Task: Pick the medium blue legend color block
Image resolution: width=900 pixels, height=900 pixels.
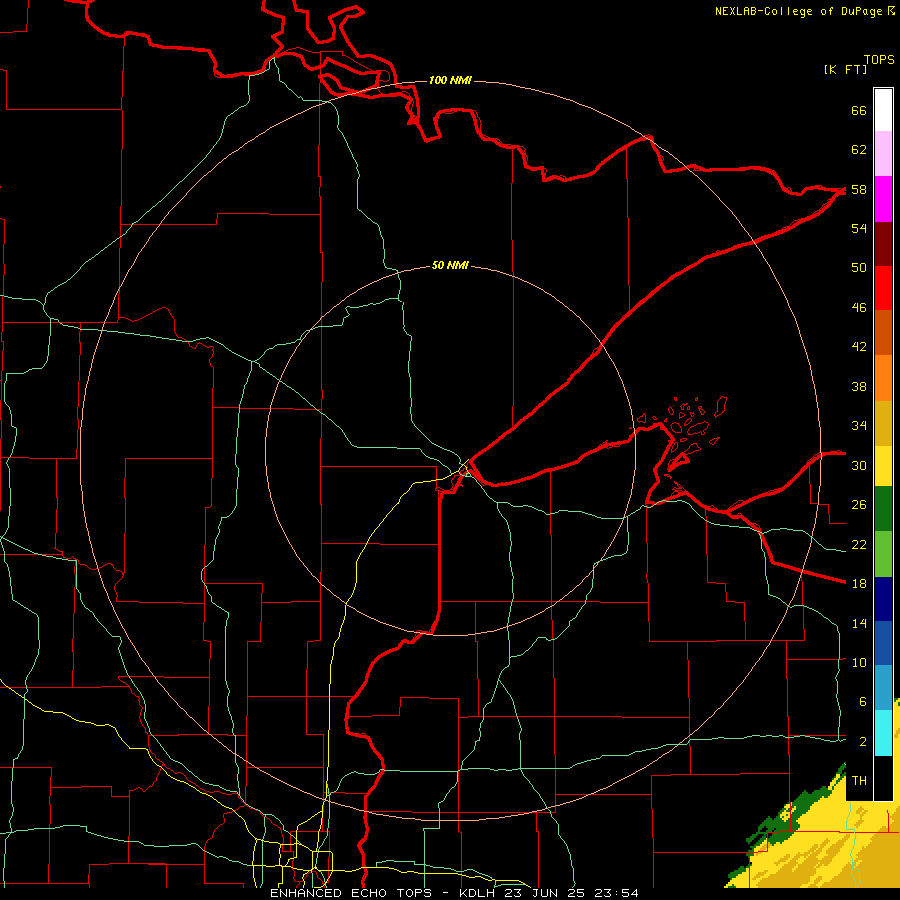Action: coord(883,643)
